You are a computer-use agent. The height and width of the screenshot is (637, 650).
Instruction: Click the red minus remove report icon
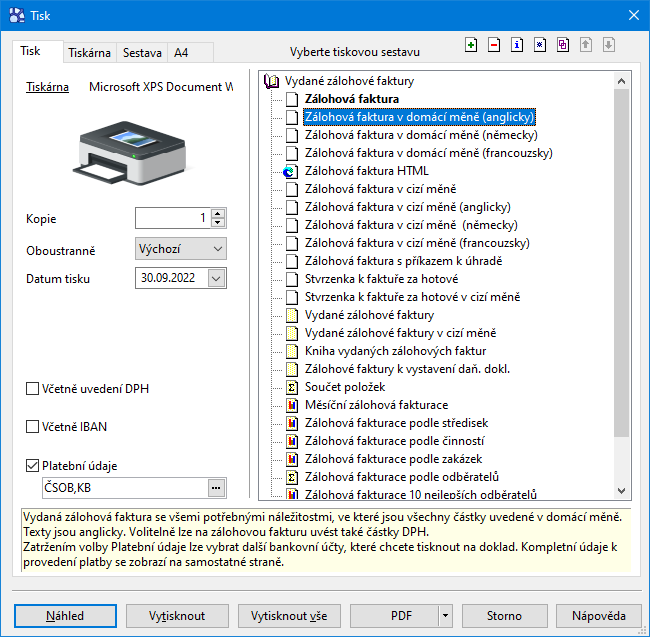pos(494,45)
